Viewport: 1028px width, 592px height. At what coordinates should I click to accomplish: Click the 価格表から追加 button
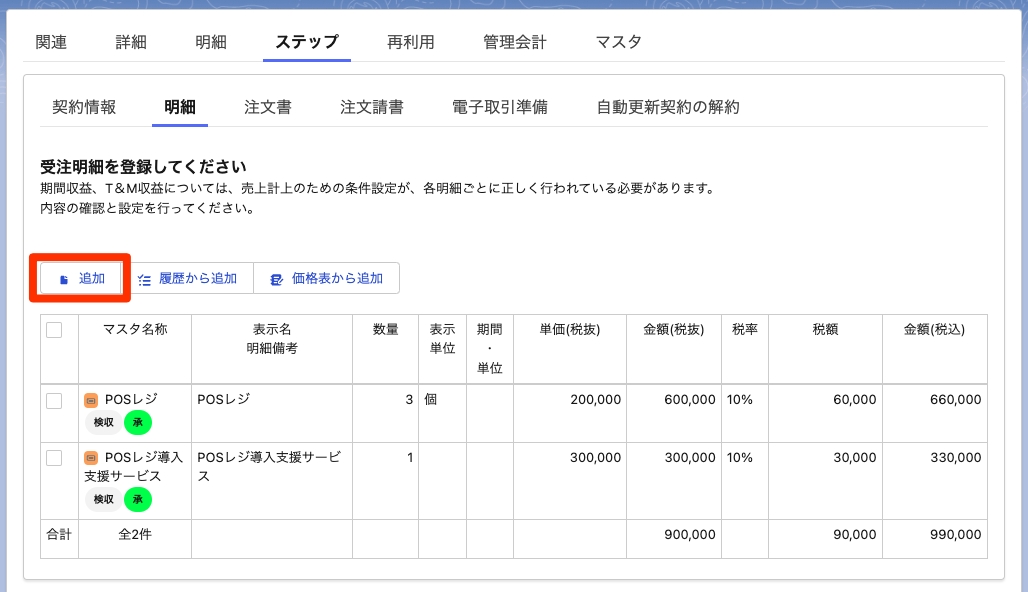tap(326, 279)
